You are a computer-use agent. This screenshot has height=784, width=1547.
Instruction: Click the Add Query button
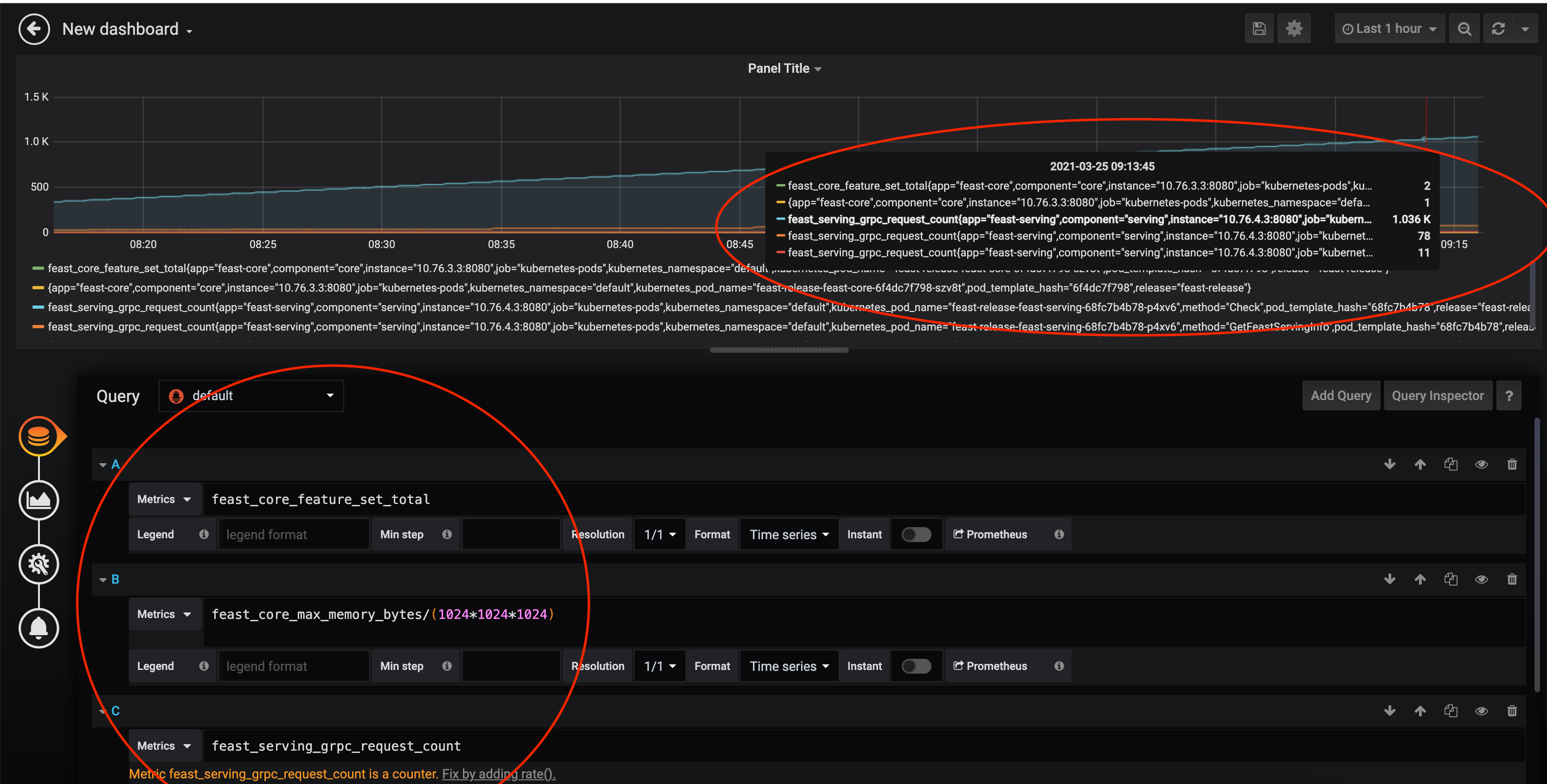pos(1341,395)
